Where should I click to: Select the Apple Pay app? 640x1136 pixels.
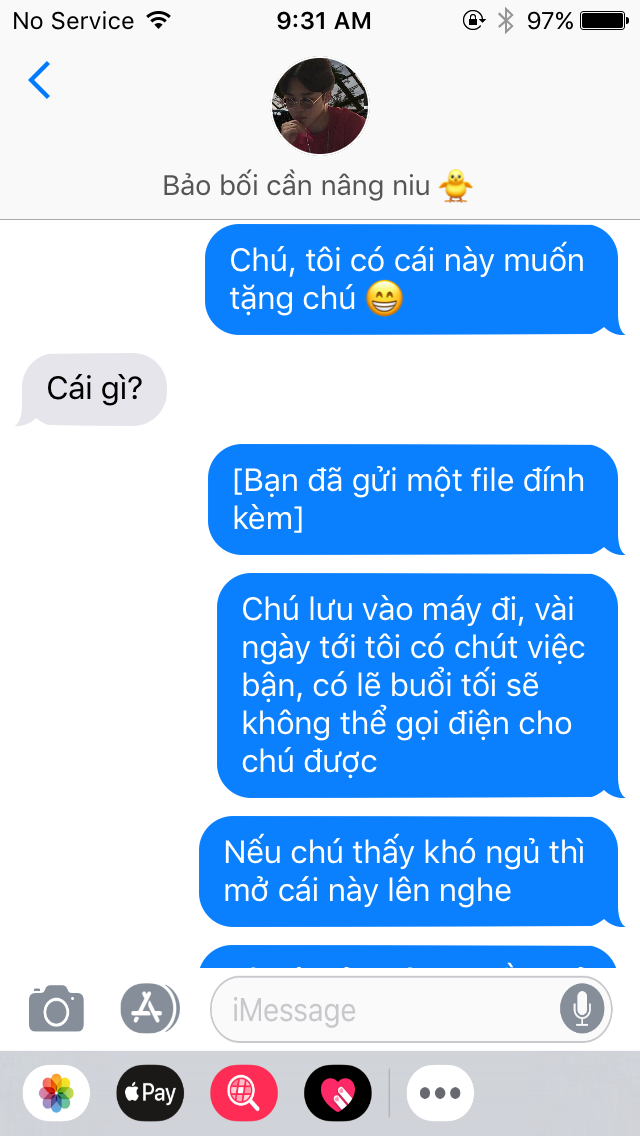150,1093
